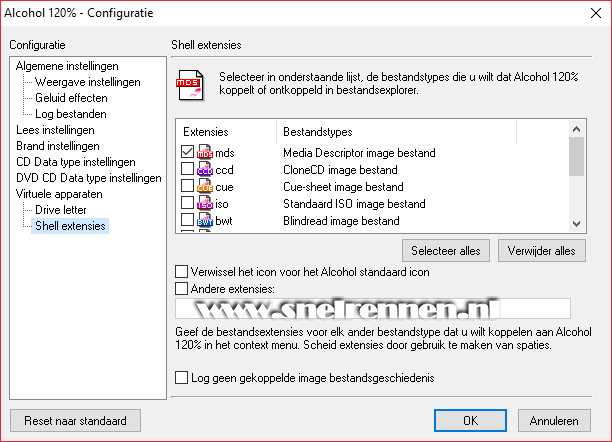Select Virtuele apparaten in the tree
The height and width of the screenshot is (442, 612).
(x=59, y=194)
